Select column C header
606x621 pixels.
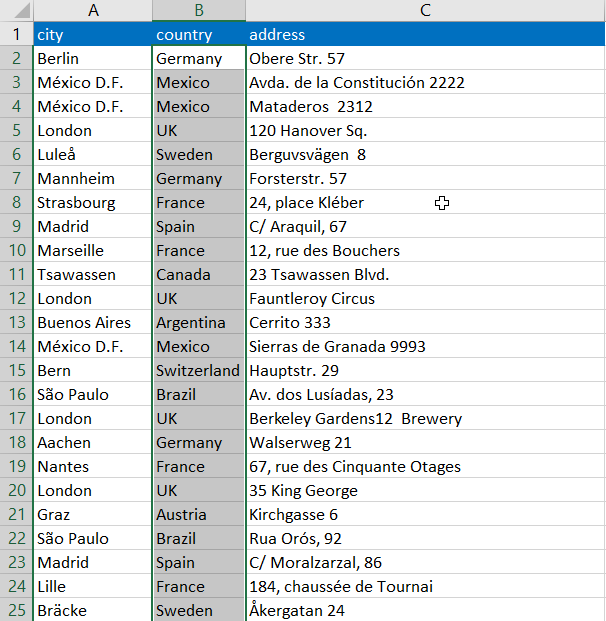coord(425,10)
